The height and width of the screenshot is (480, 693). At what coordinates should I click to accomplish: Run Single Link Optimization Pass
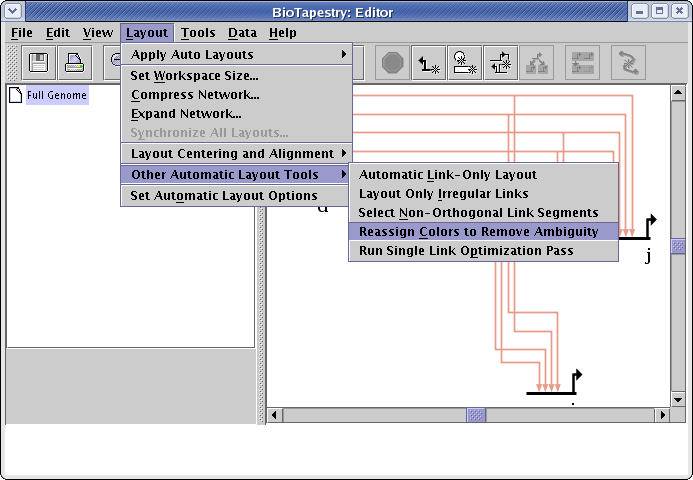click(466, 250)
